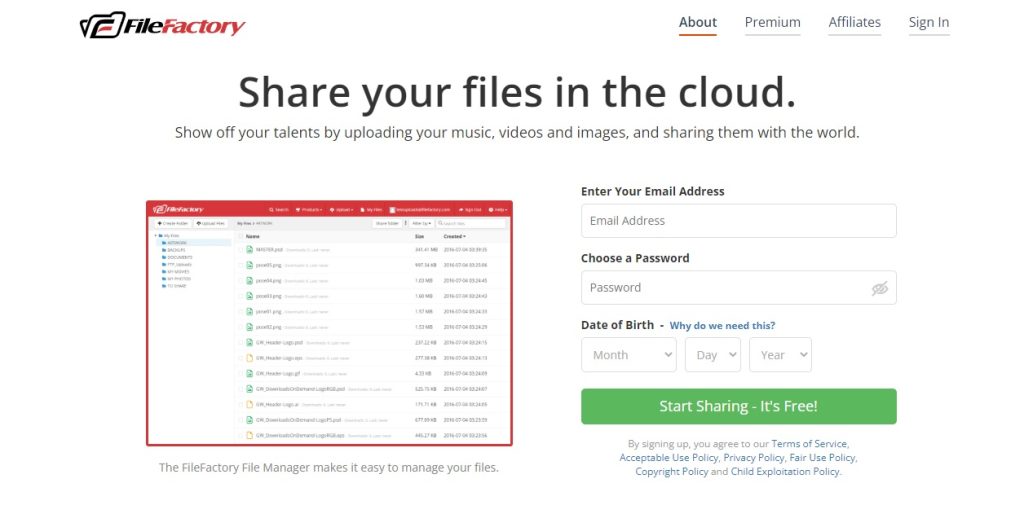Open the Child Exploitation Policy link
The image size is (1024, 514).
point(785,471)
